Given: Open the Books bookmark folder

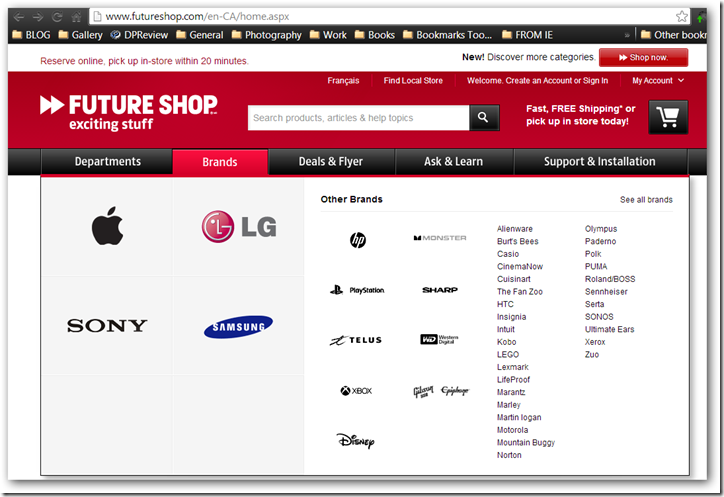Looking at the screenshot, I should click(x=375, y=35).
